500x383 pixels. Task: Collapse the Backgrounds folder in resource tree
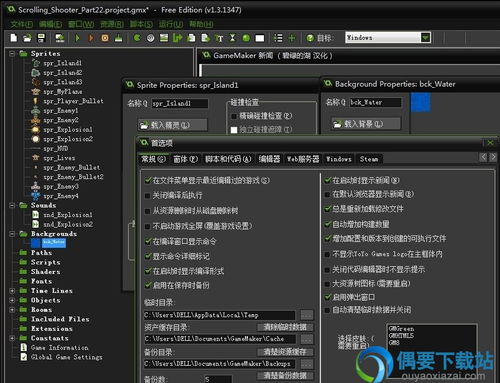click(x=12, y=234)
